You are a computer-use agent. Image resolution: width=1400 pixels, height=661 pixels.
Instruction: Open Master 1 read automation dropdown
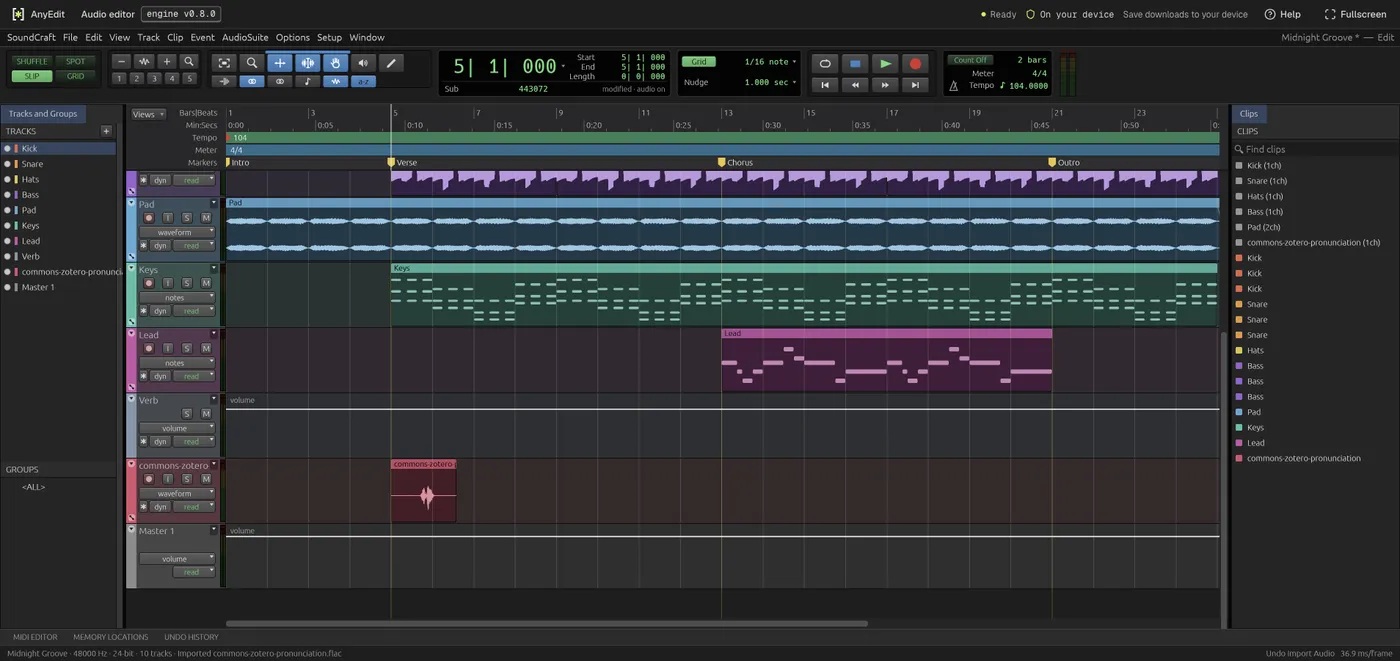click(x=194, y=572)
